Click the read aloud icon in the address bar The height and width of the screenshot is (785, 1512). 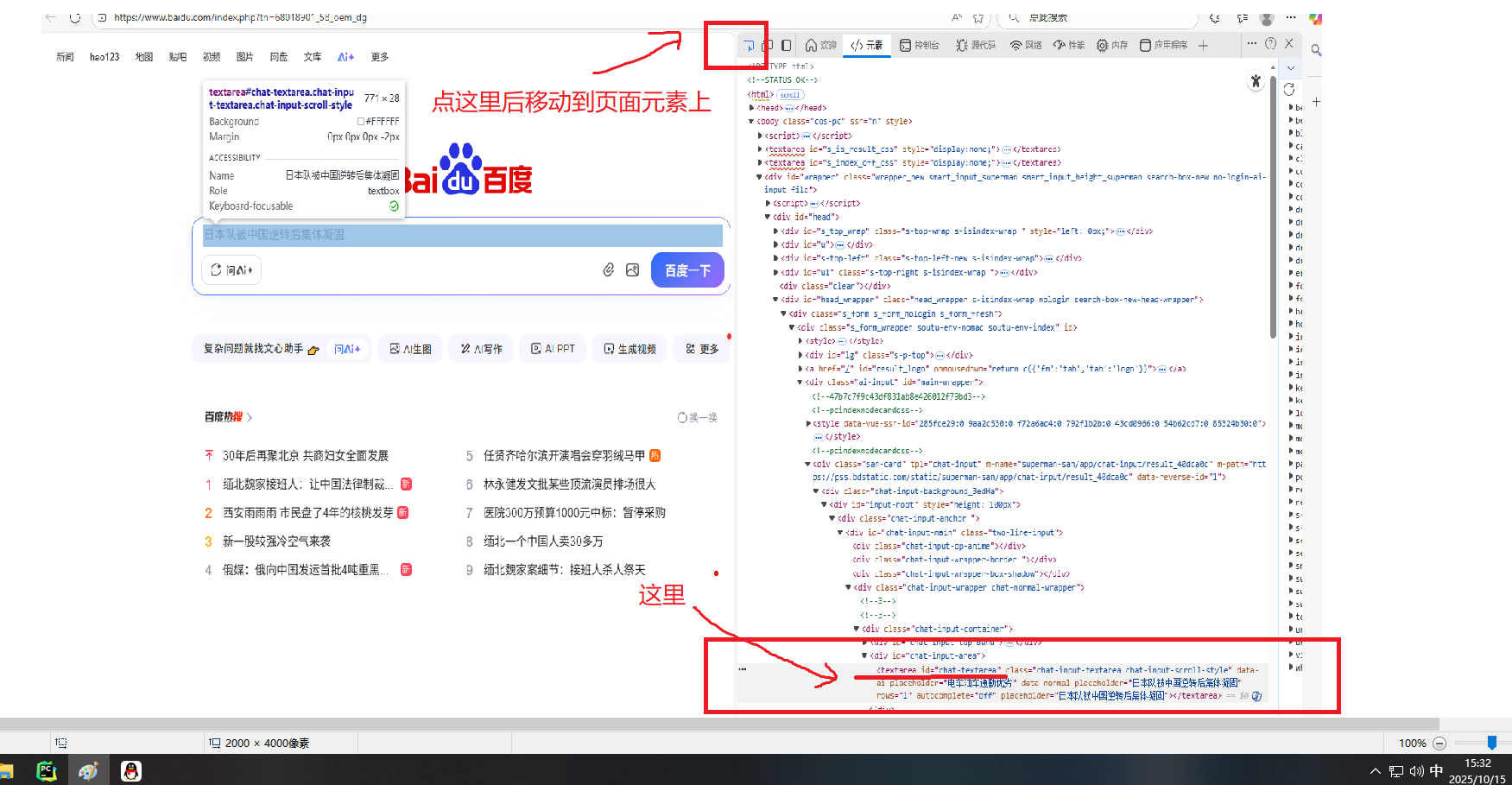[956, 17]
